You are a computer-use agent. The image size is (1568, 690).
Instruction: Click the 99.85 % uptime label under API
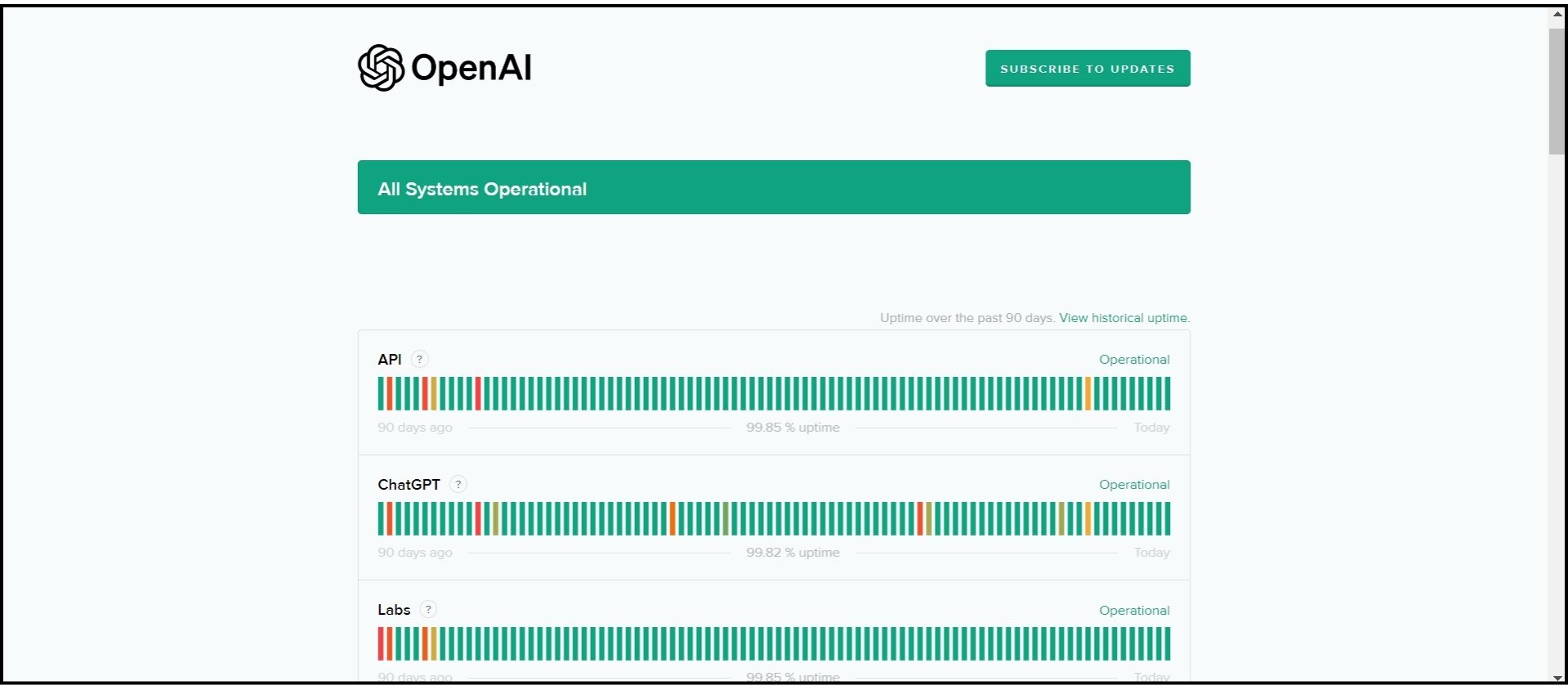pyautogui.click(x=793, y=428)
